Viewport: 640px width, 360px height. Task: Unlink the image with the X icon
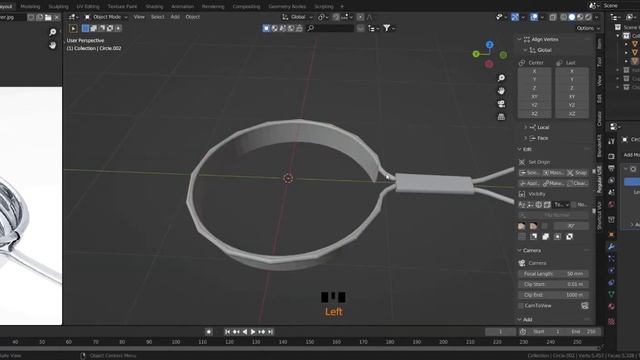[x=57, y=17]
